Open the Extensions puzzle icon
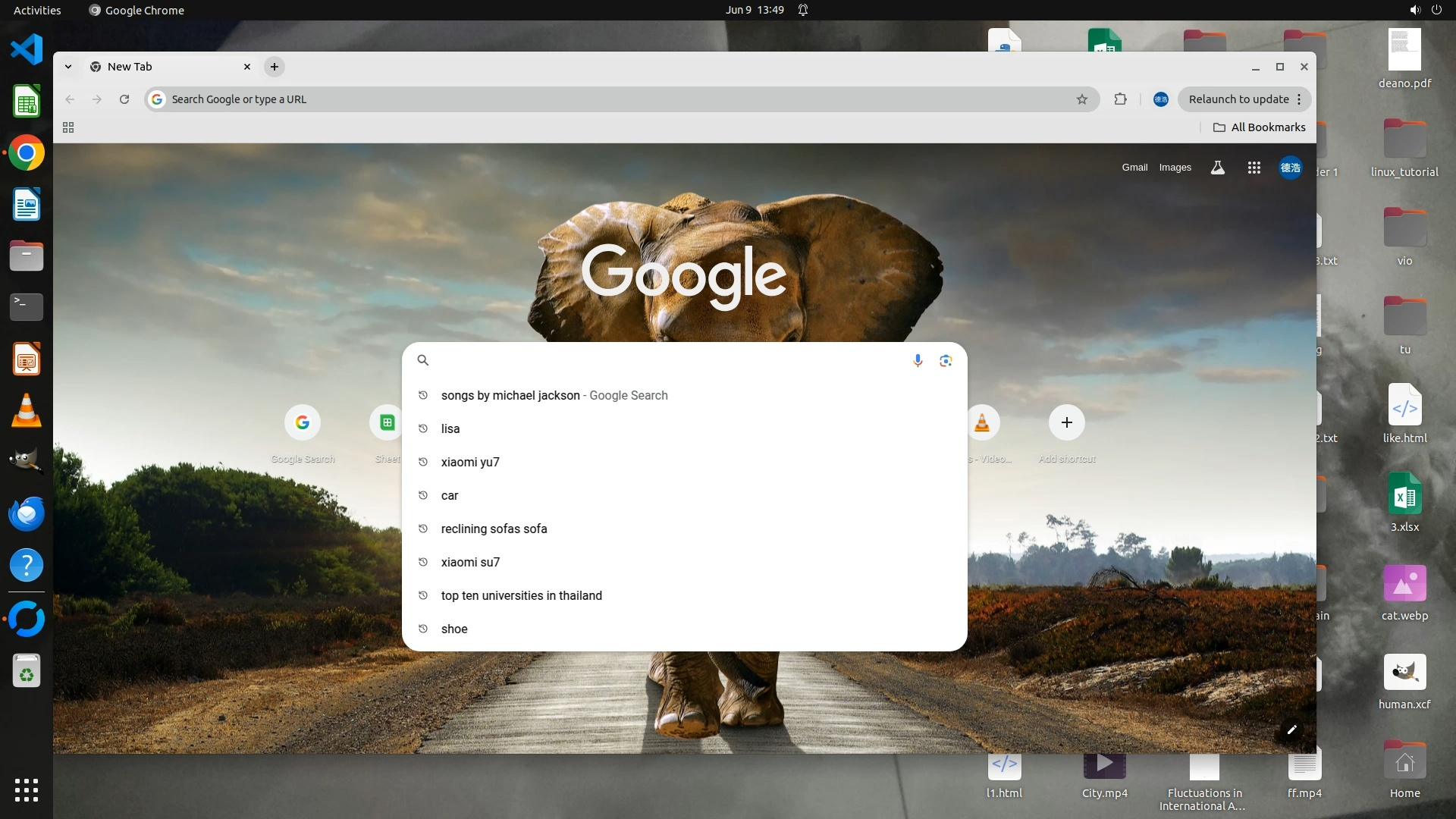 click(x=1120, y=99)
